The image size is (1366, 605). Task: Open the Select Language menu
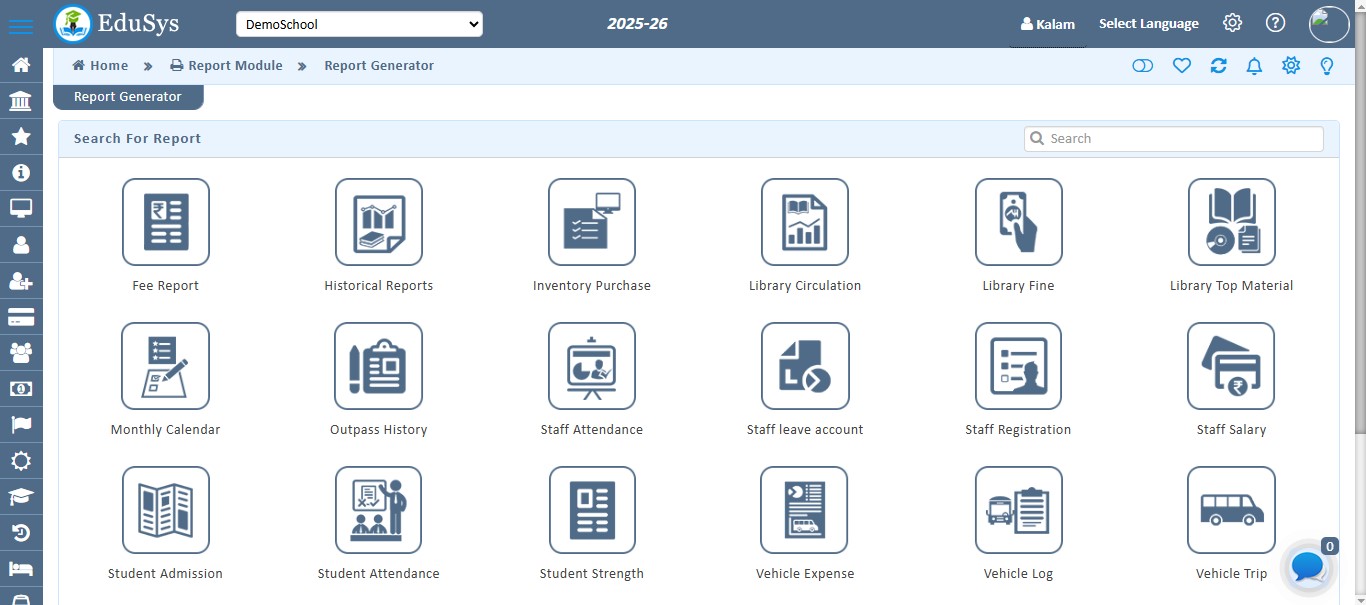tap(1148, 23)
